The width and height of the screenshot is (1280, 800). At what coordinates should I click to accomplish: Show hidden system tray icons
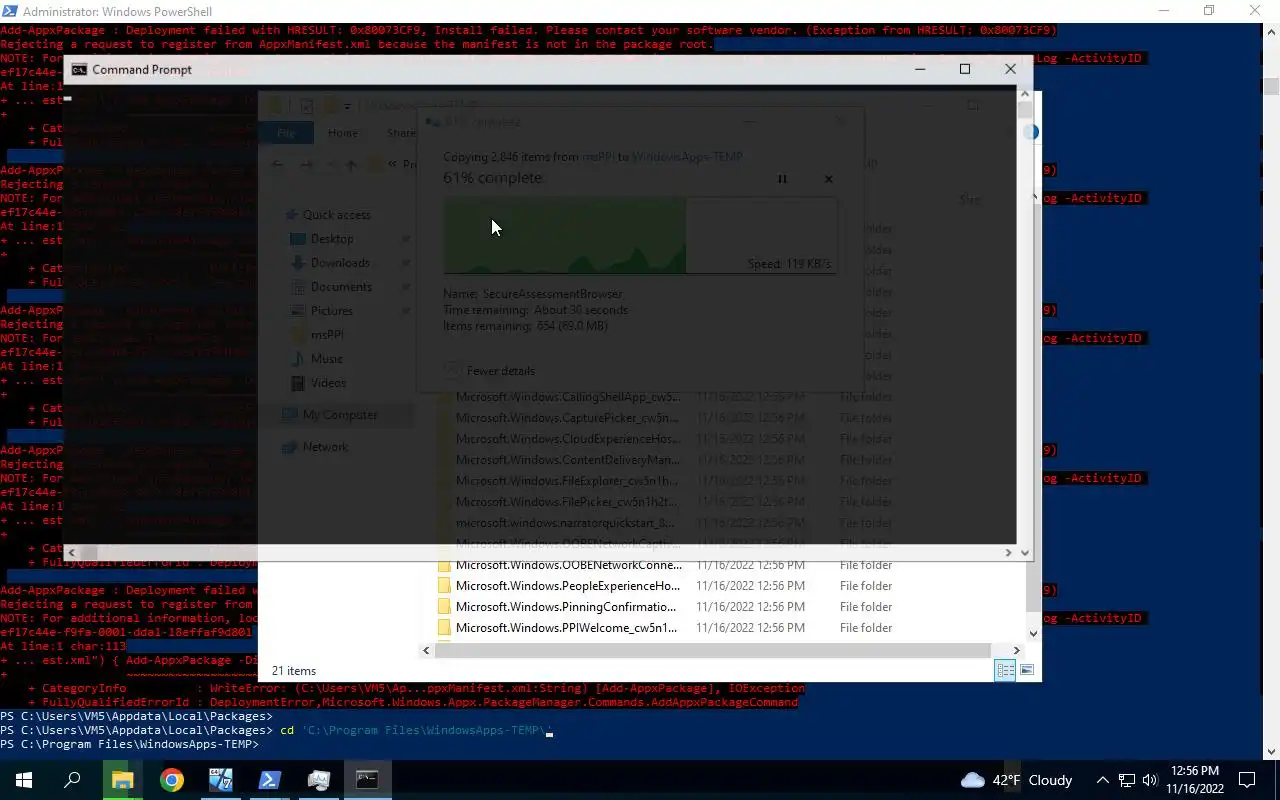[x=1102, y=780]
